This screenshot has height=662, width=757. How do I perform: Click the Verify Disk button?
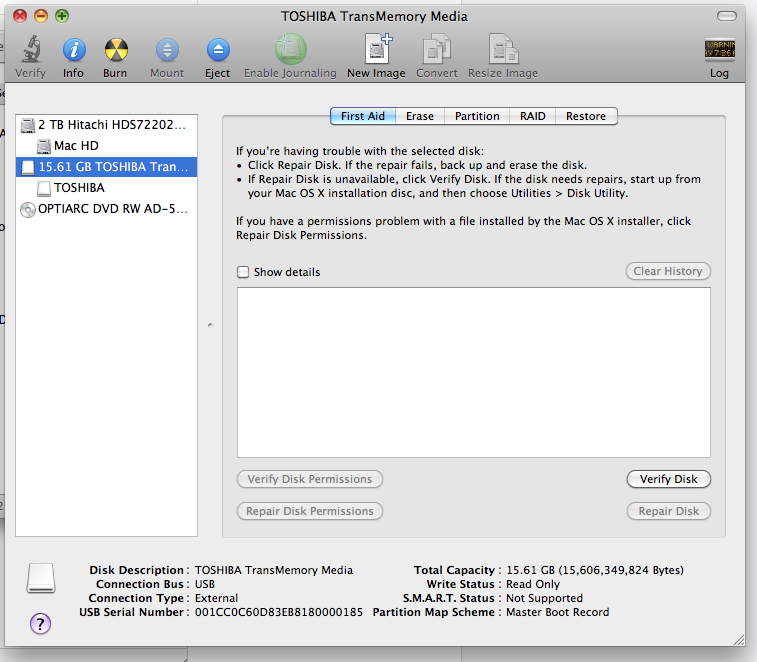point(669,479)
